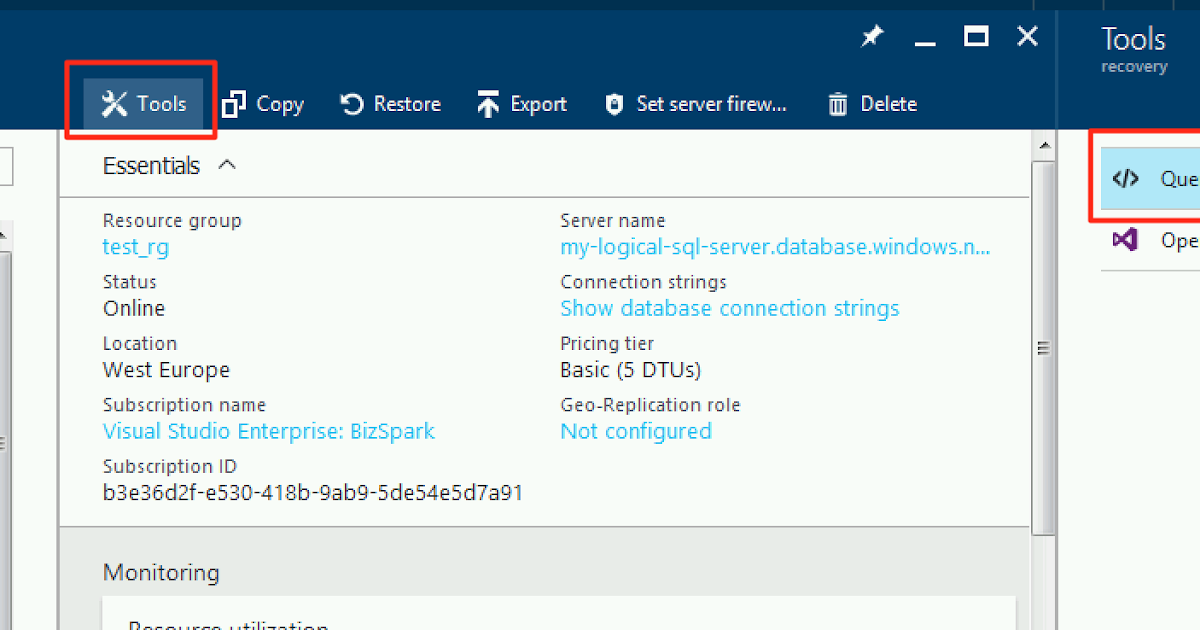The image size is (1200, 630).
Task: Configure Geo-Replication via Not configured link
Action: [636, 431]
